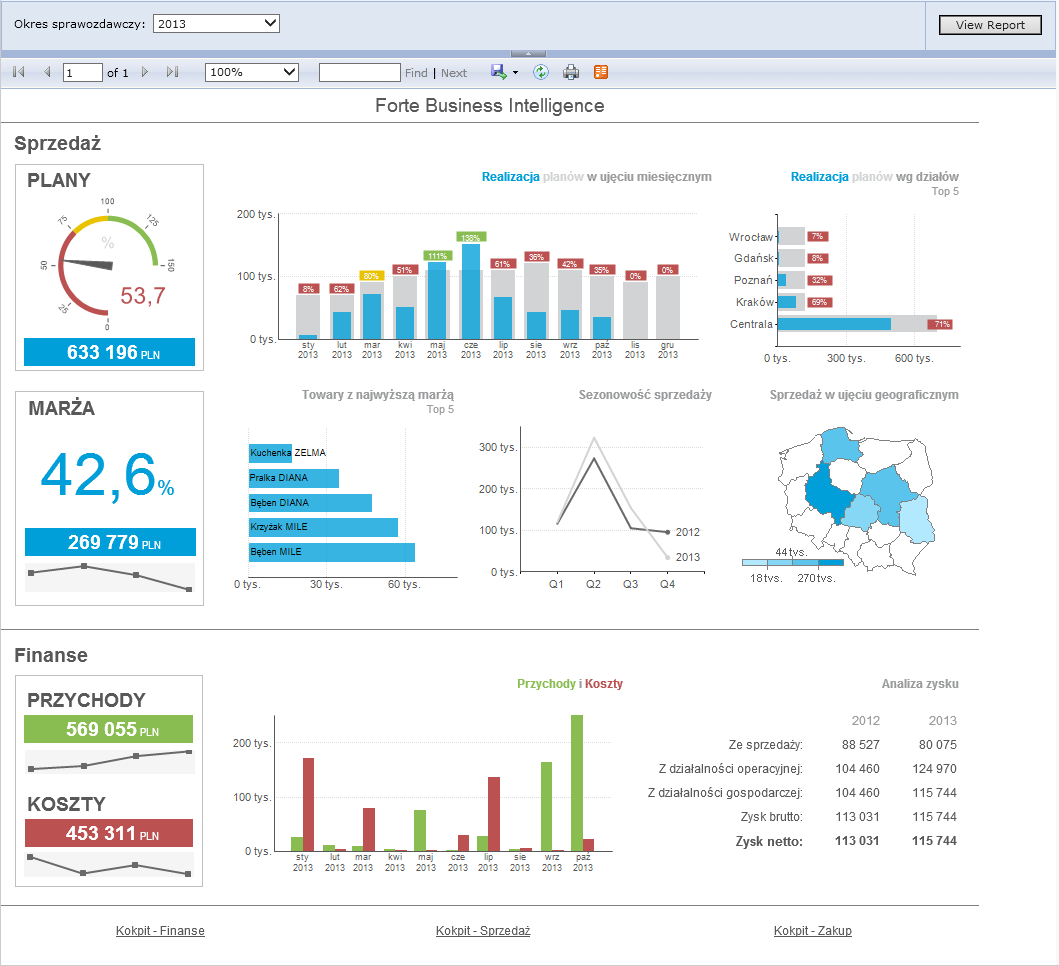Click the 42,6% margin figure
This screenshot has width=1059, height=966.
(x=107, y=475)
